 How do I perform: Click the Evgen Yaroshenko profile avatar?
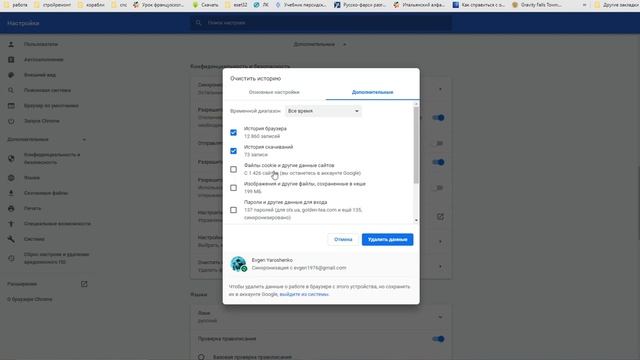tap(238, 264)
